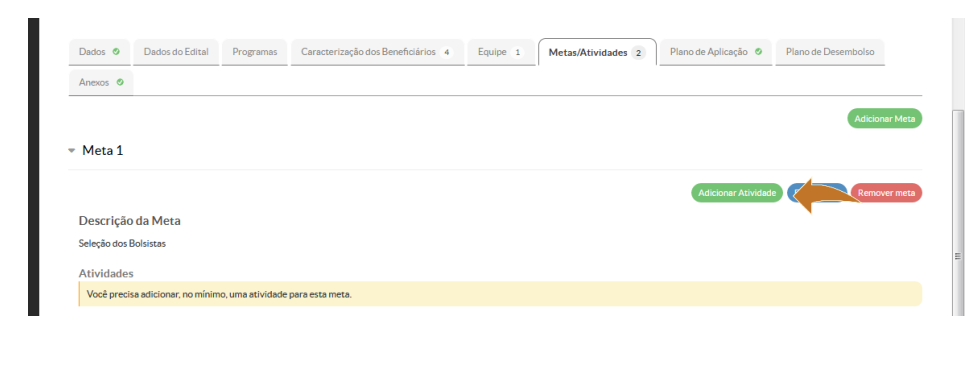Image resolution: width=973 pixels, height=374 pixels.
Task: Click the Adicionar Atividade button
Action: [737, 193]
